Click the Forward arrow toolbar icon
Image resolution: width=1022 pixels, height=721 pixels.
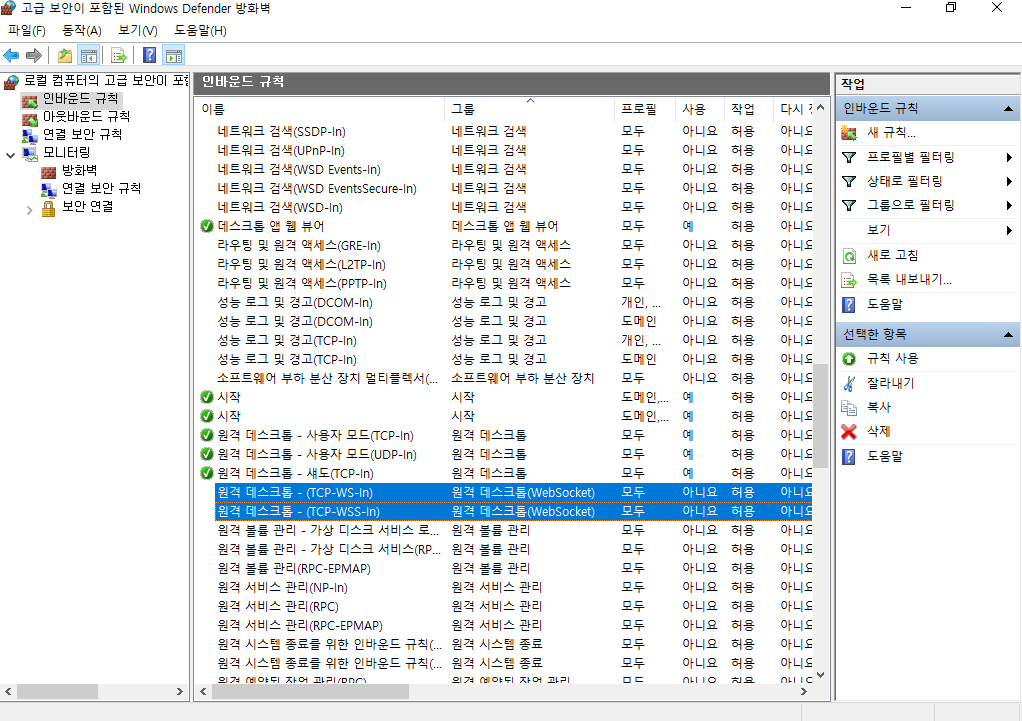(x=34, y=55)
